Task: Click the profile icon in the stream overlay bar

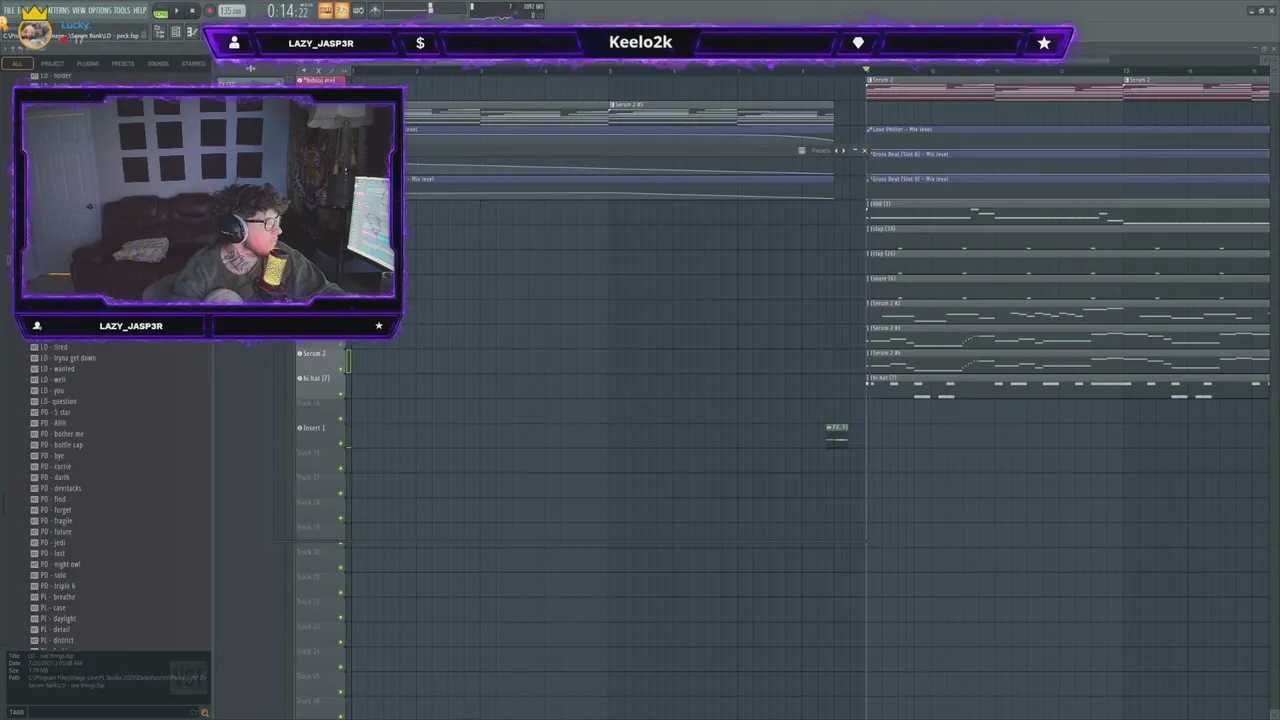Action: 234,43
